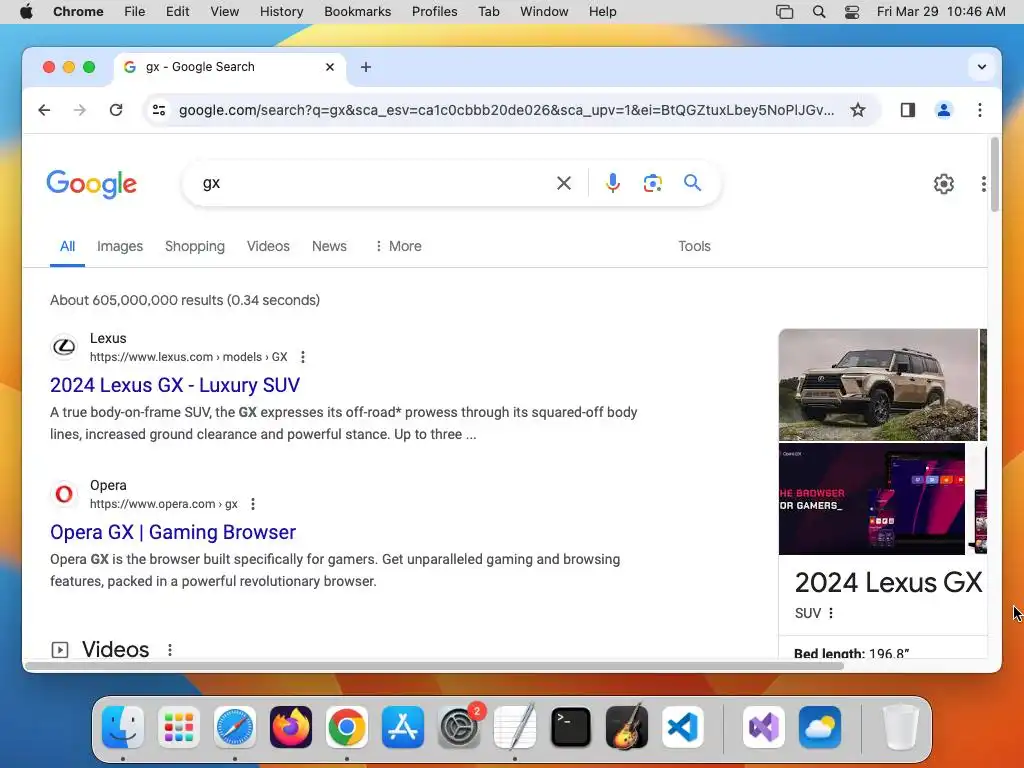The image size is (1024, 768).
Task: Select the All results tab
Action: [67, 246]
